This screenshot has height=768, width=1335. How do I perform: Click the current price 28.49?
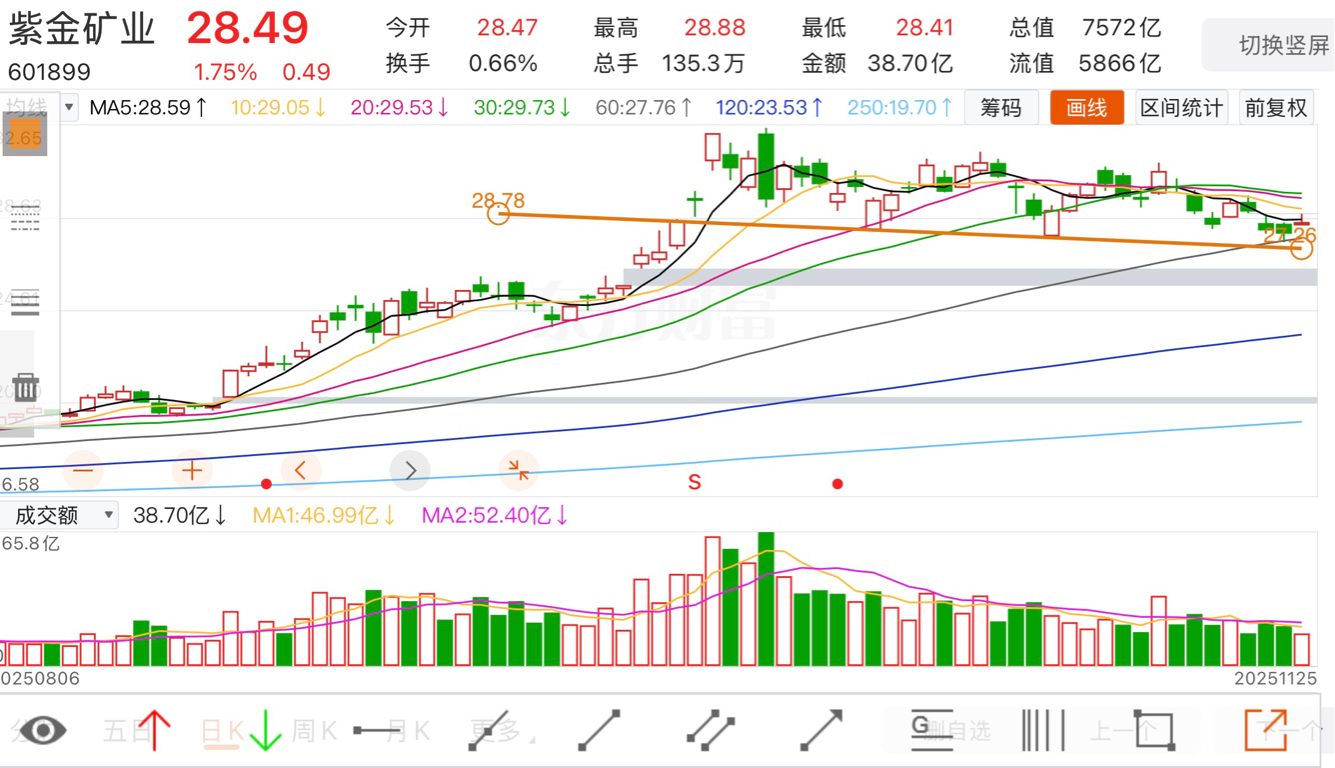tap(247, 28)
